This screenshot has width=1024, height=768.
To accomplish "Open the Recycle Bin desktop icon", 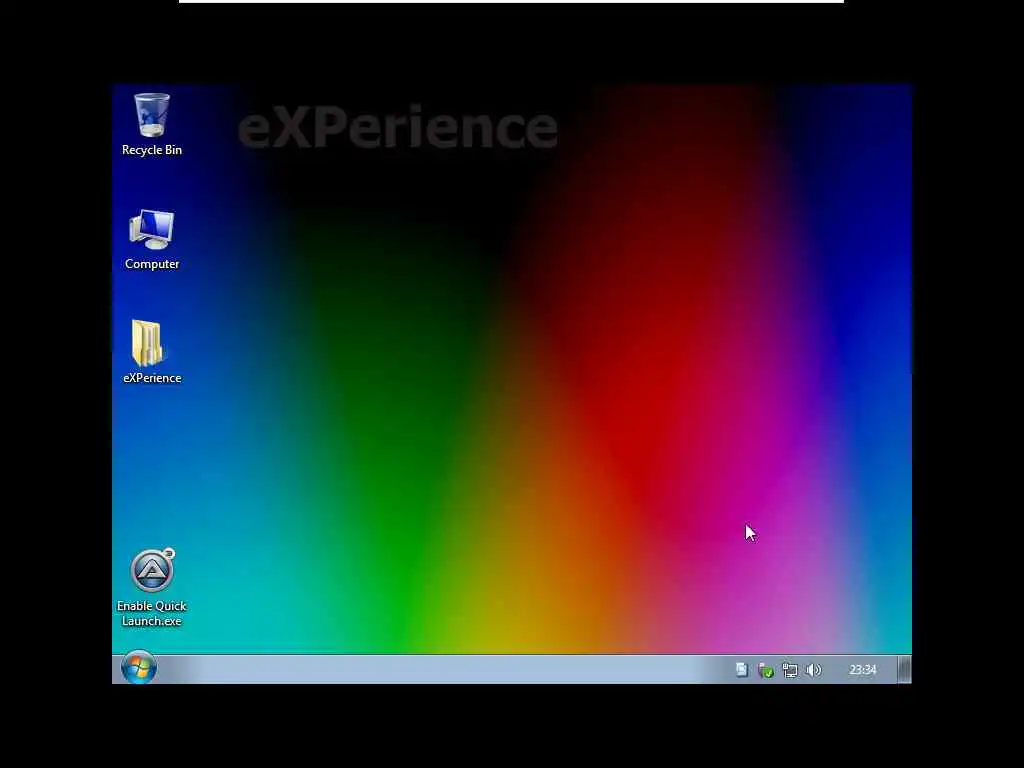I will [x=152, y=124].
